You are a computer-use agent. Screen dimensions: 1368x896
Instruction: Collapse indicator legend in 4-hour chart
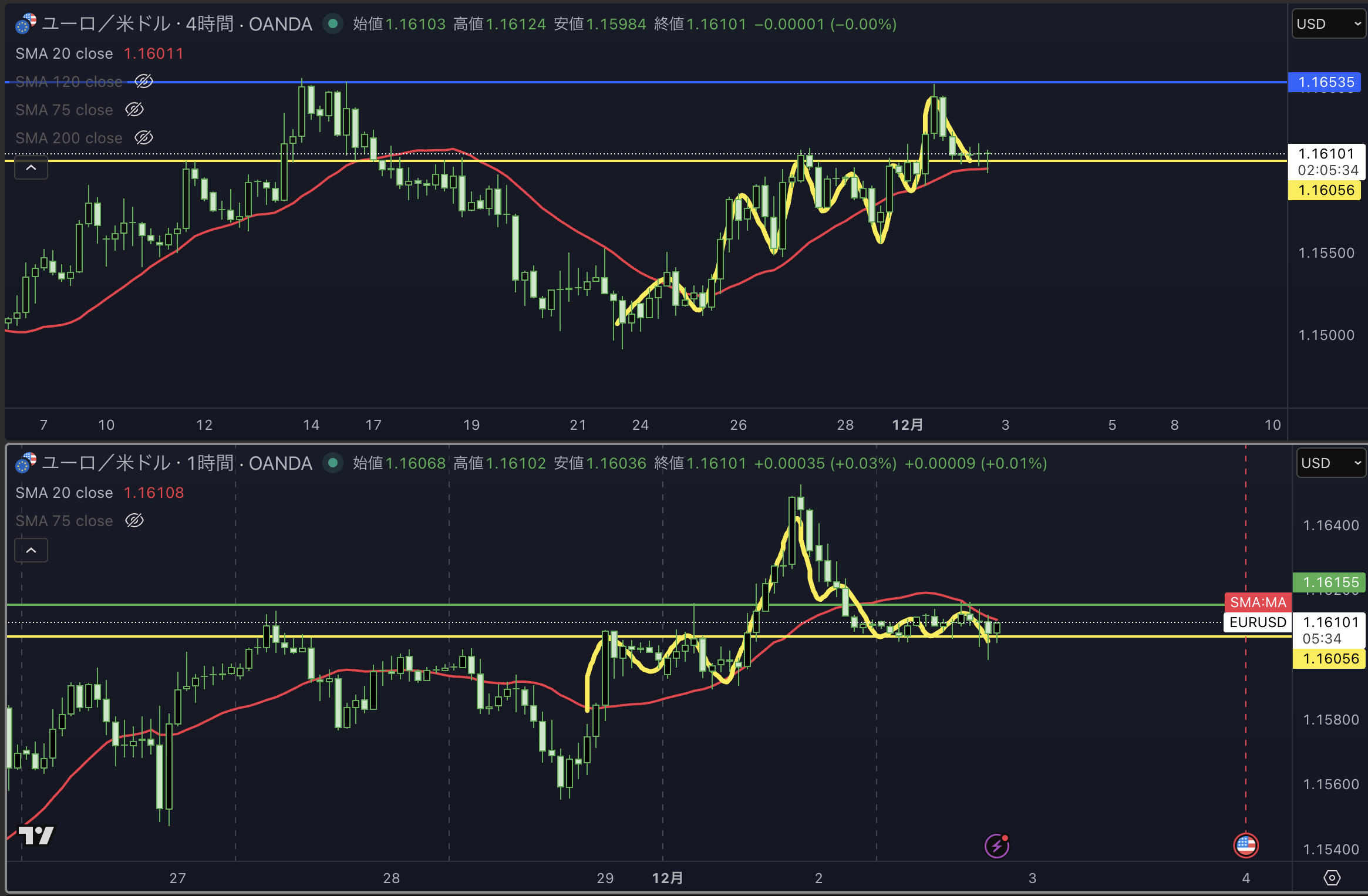click(31, 168)
